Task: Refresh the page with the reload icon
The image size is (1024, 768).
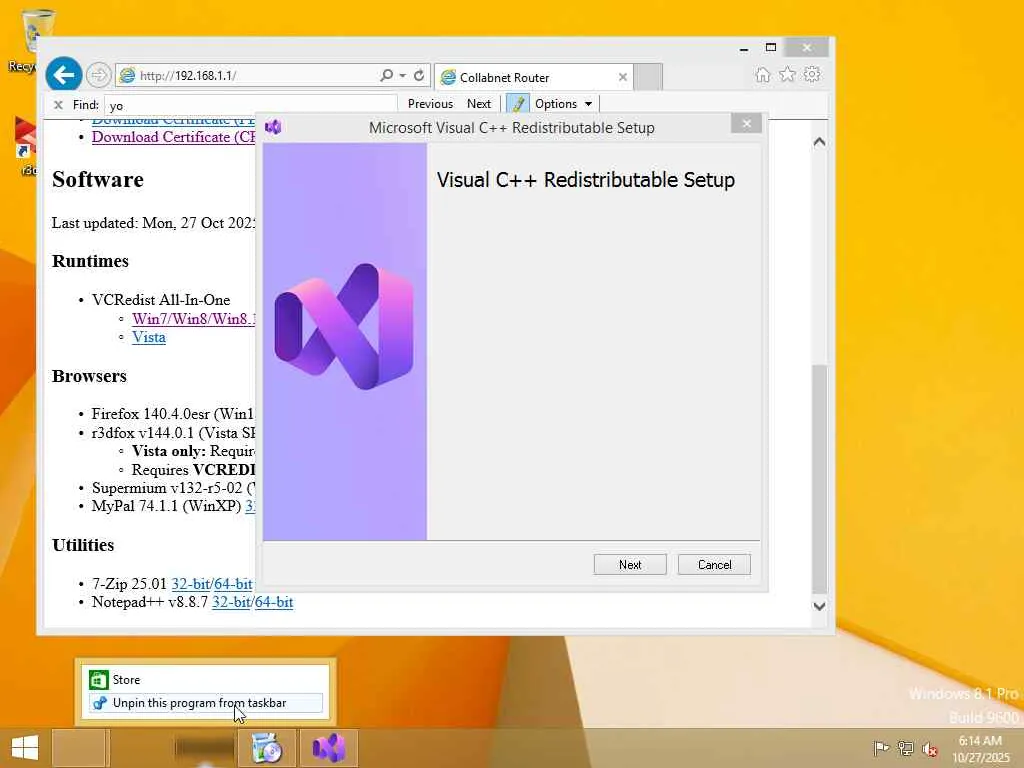Action: coord(419,75)
